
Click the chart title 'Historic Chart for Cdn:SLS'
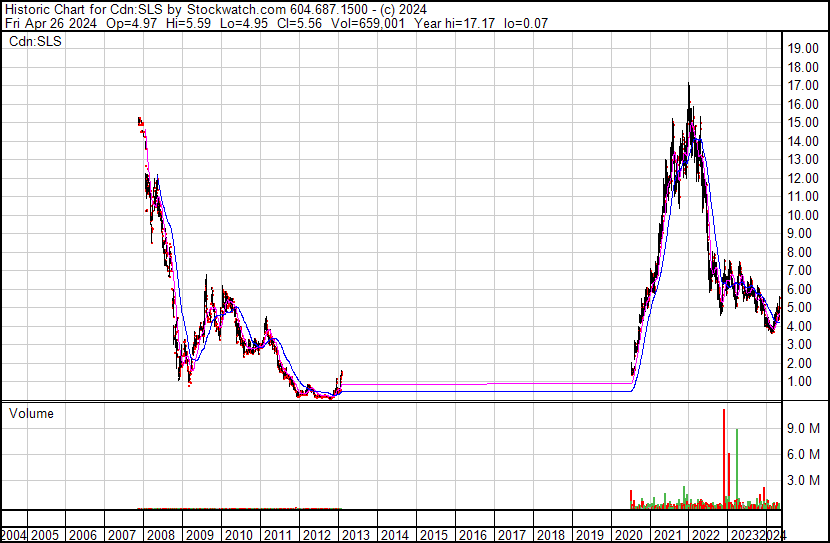coord(84,10)
